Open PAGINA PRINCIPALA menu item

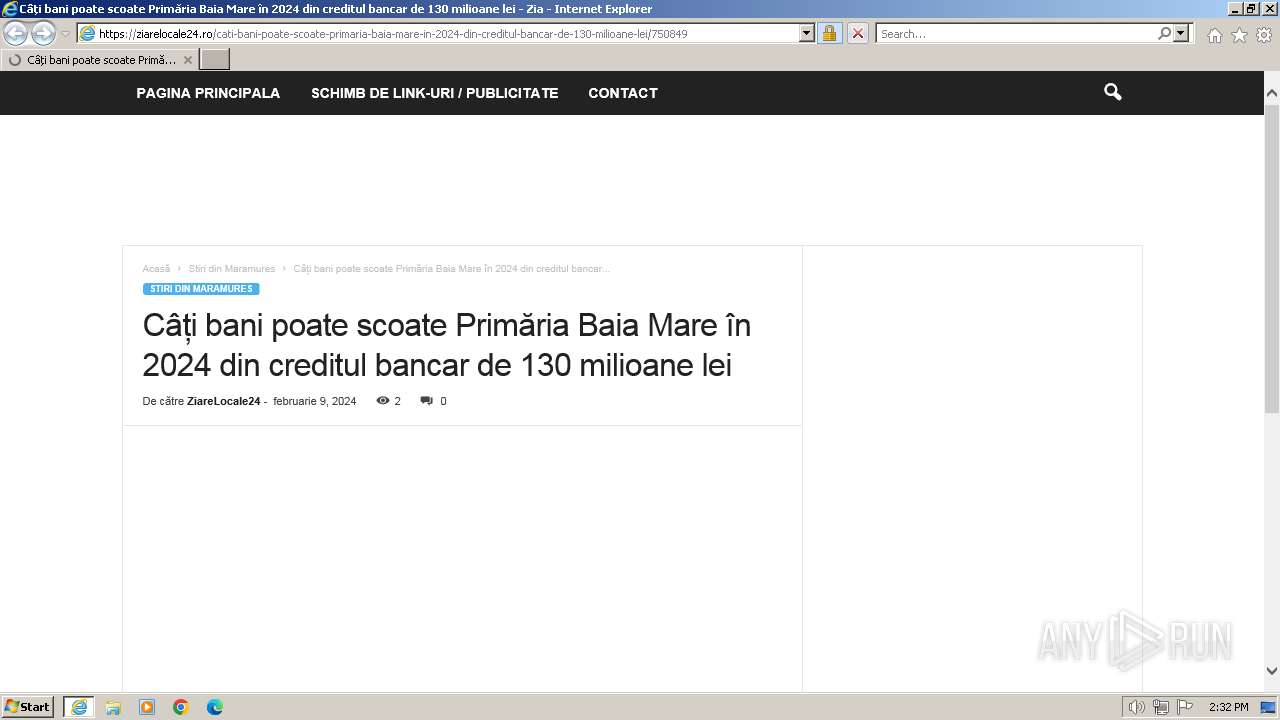pyautogui.click(x=208, y=93)
